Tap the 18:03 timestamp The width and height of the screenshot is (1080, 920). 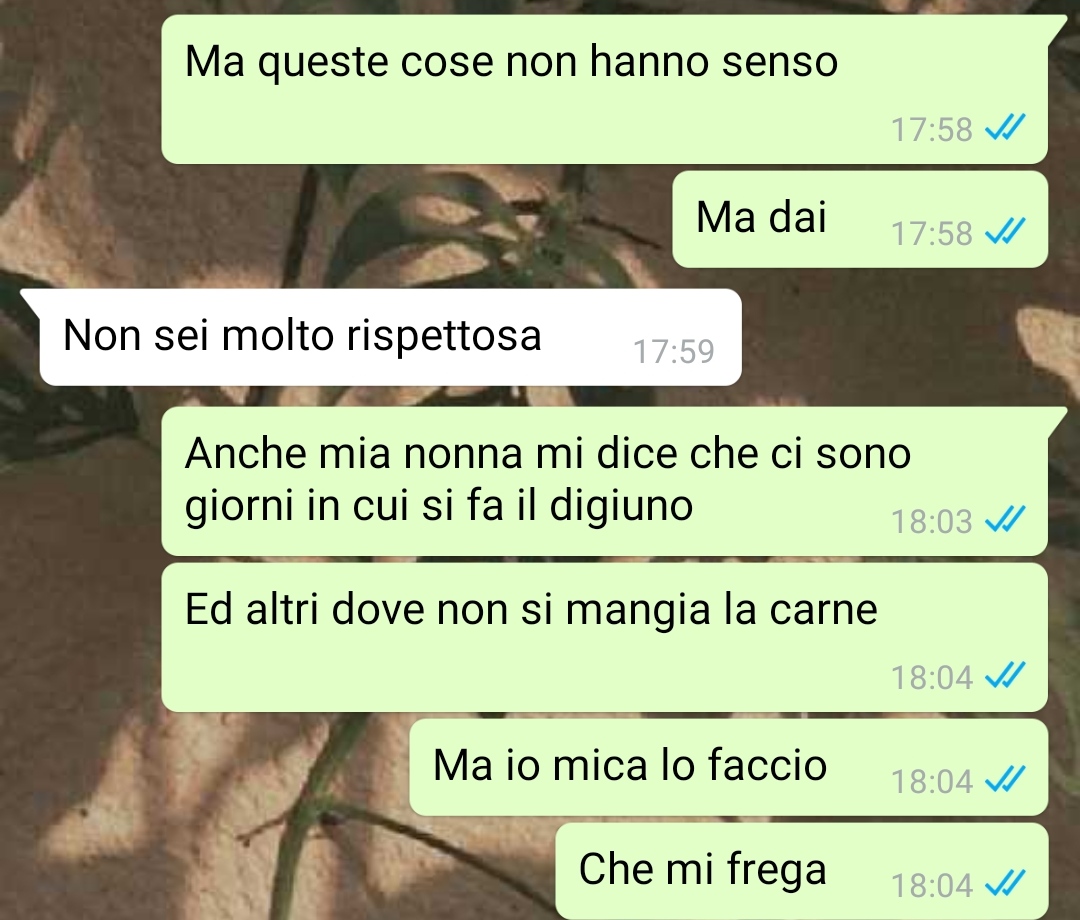click(x=932, y=521)
